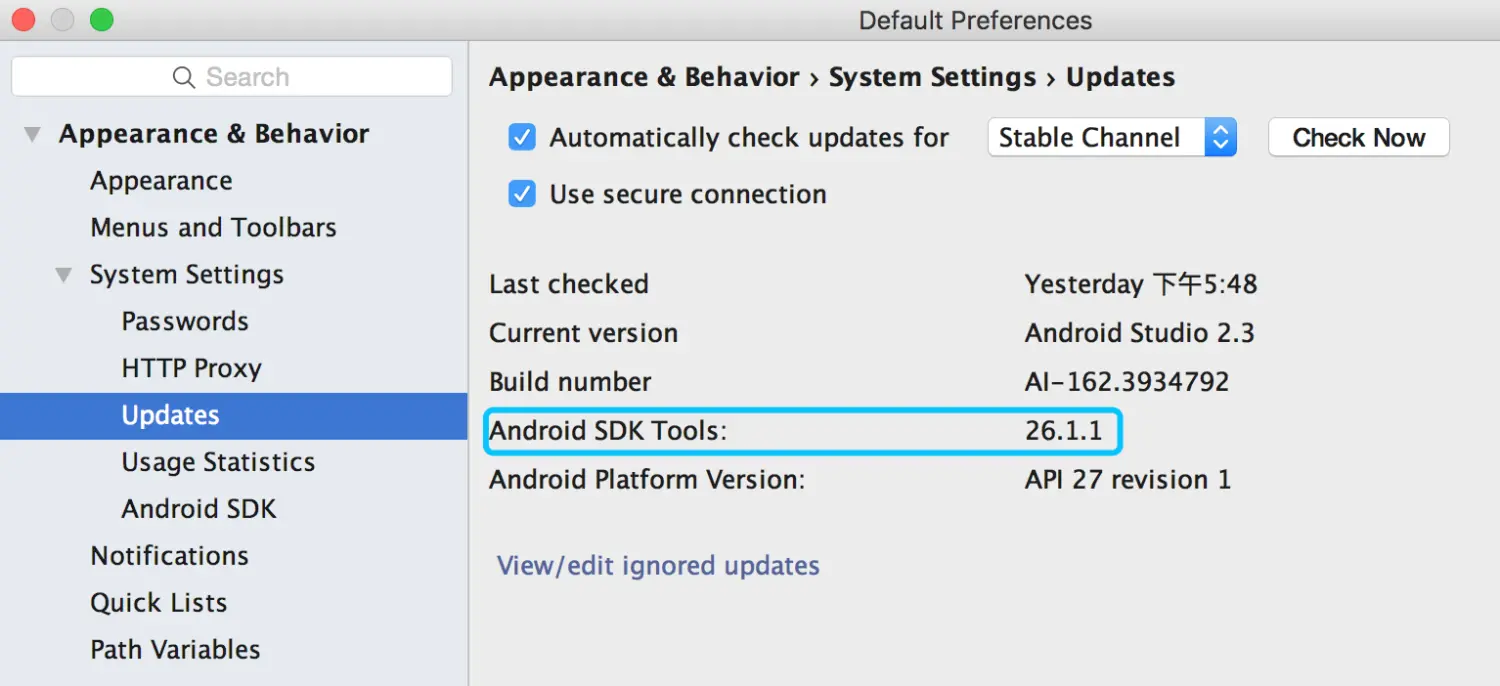Click the Default Preferences window title

[975, 20]
